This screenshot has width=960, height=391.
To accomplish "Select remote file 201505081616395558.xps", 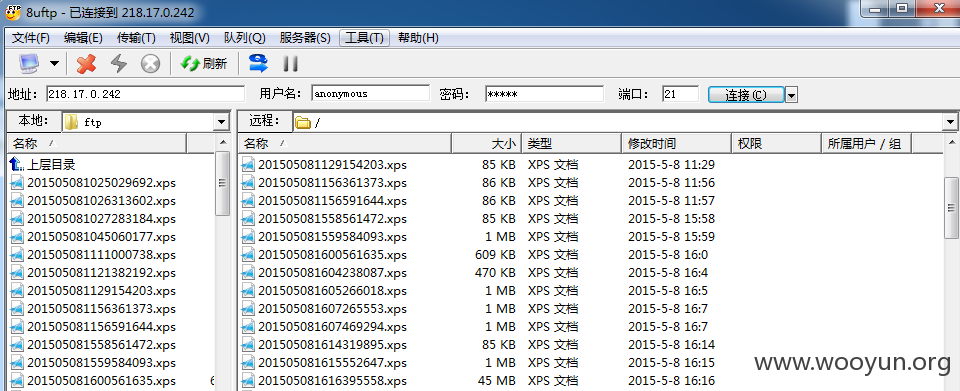I will point(332,381).
